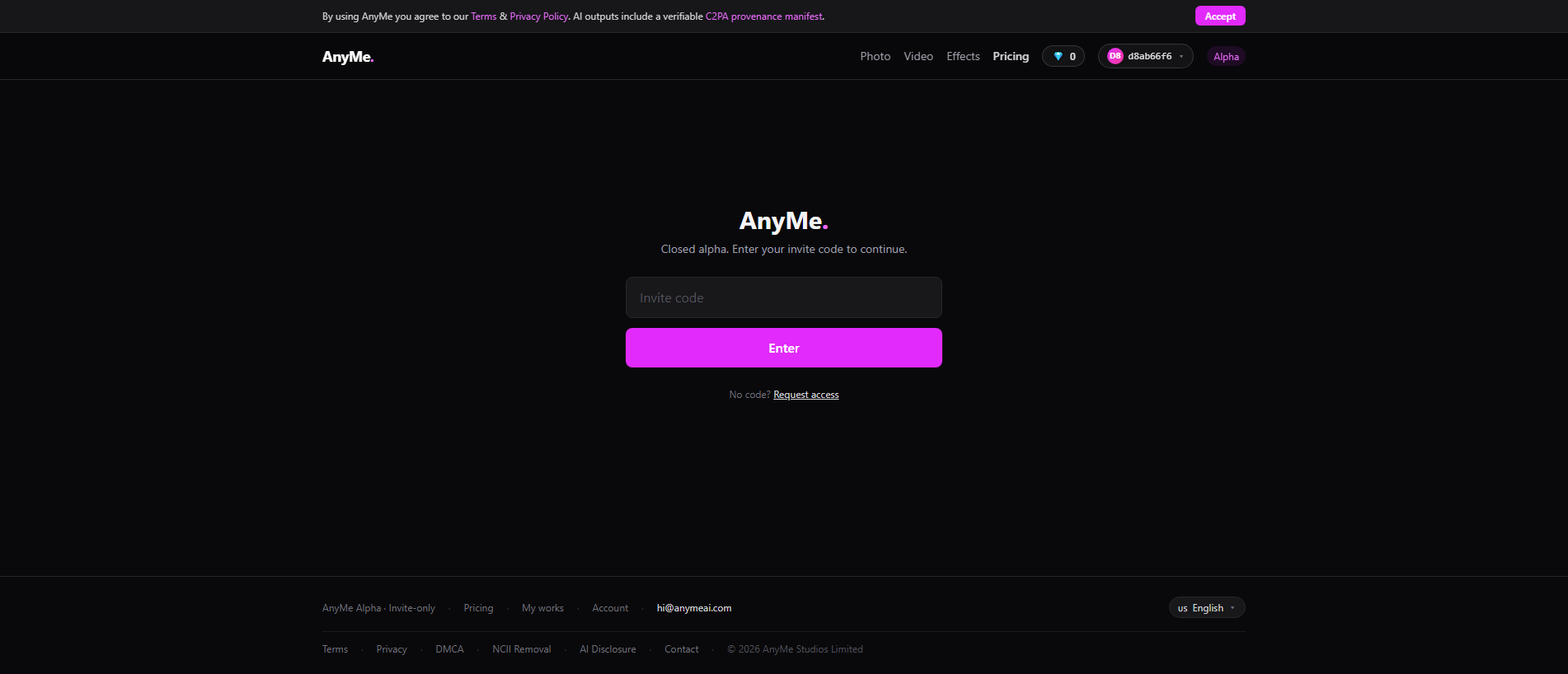Click the "© 2026 AnyMe Studios Limited" text
The width and height of the screenshot is (1568, 674).
tap(795, 649)
